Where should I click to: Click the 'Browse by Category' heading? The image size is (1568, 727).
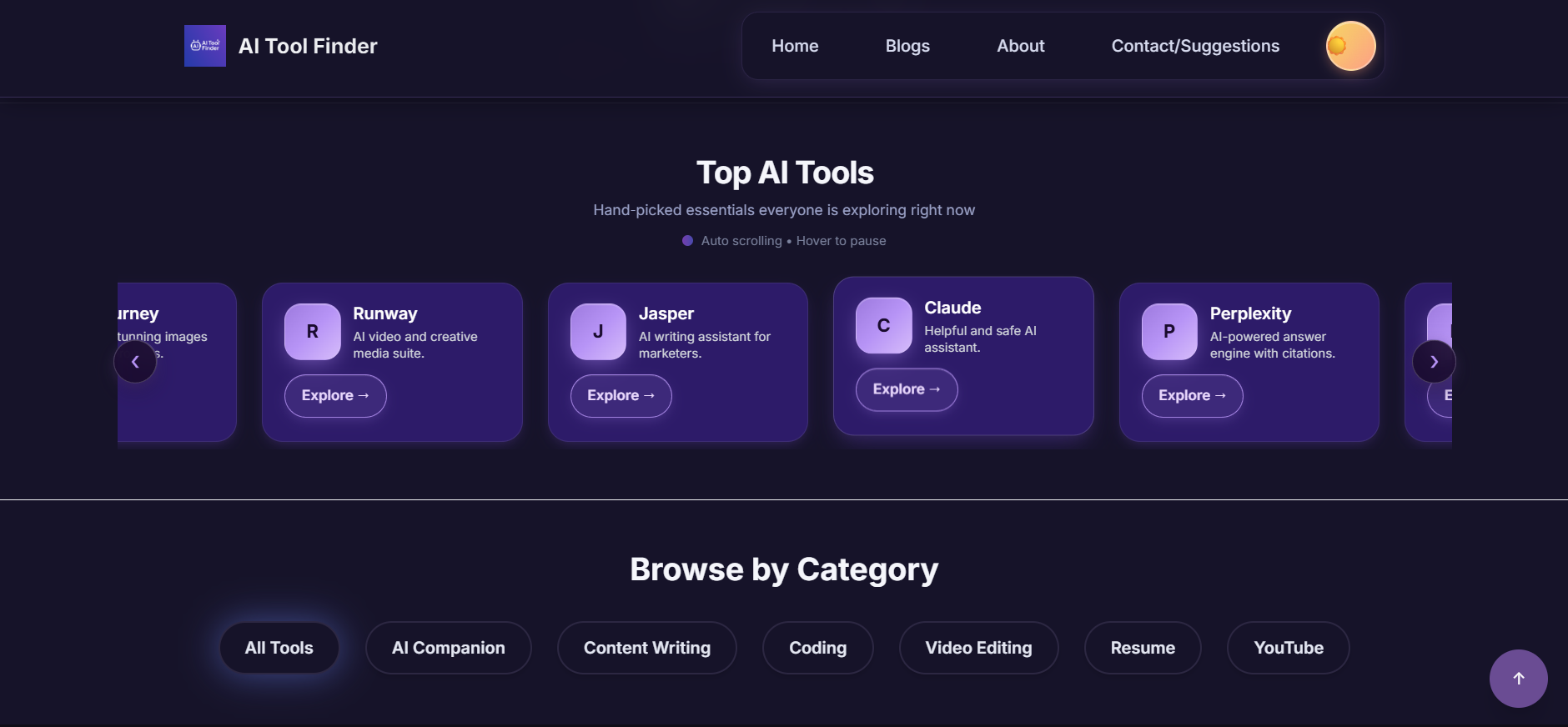[784, 569]
